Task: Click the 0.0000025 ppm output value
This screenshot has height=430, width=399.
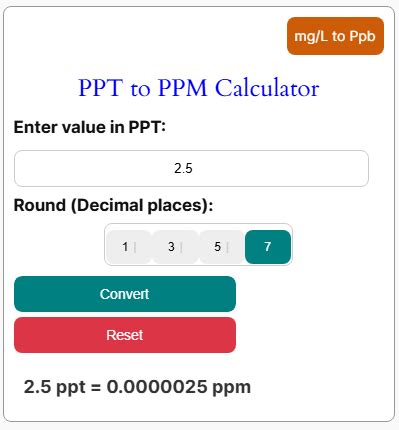Action: (x=179, y=387)
